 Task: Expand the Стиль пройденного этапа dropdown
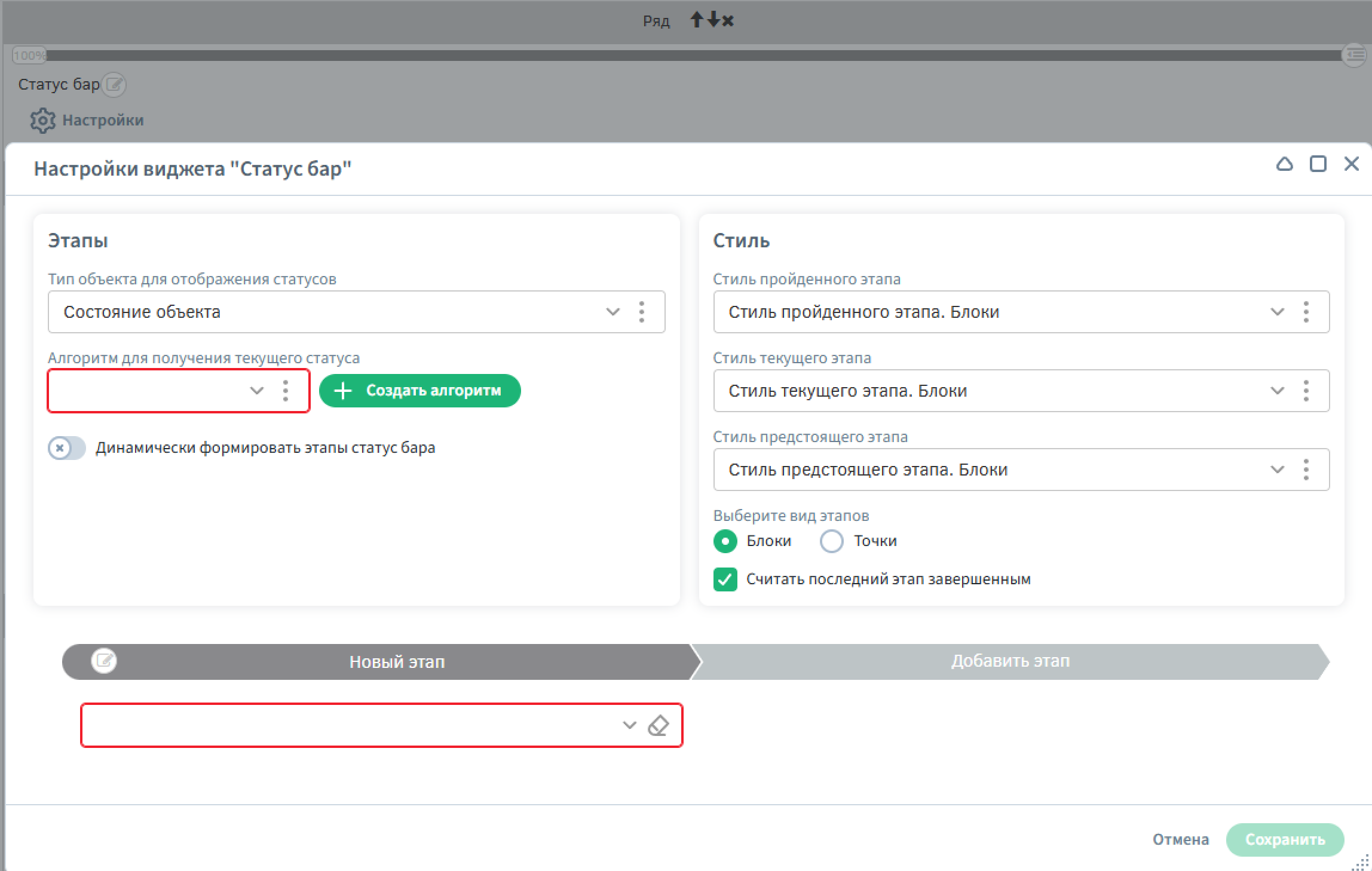click(1277, 312)
